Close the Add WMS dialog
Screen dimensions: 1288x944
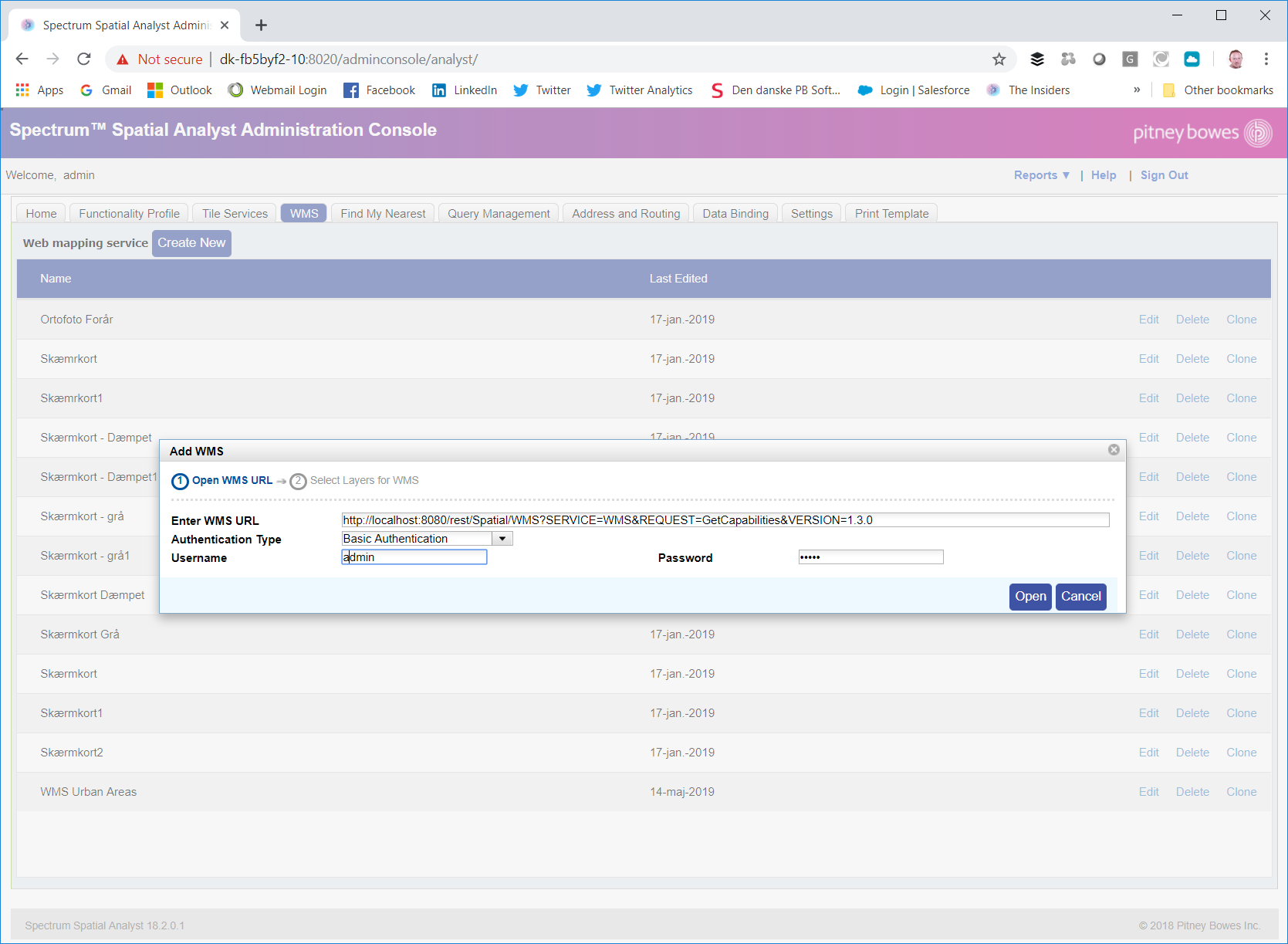tap(1114, 450)
